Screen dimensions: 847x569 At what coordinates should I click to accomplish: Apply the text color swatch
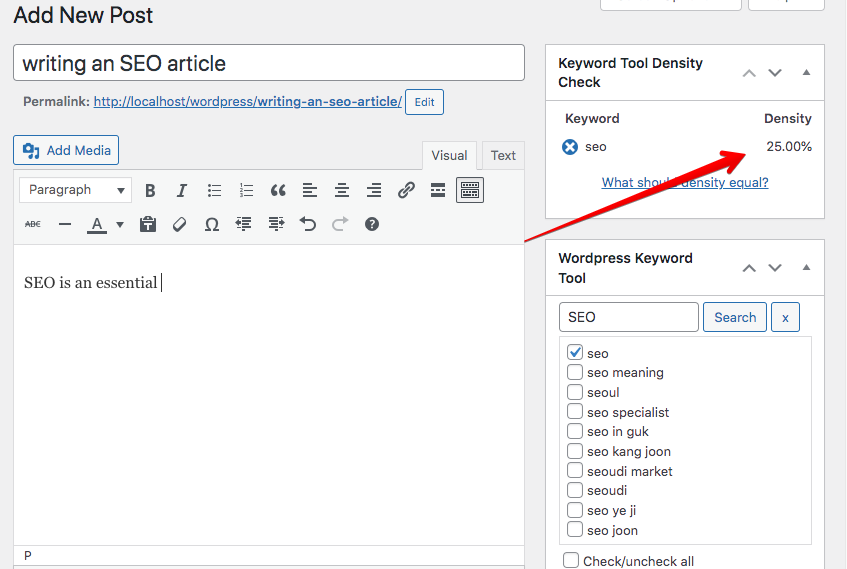(96, 225)
